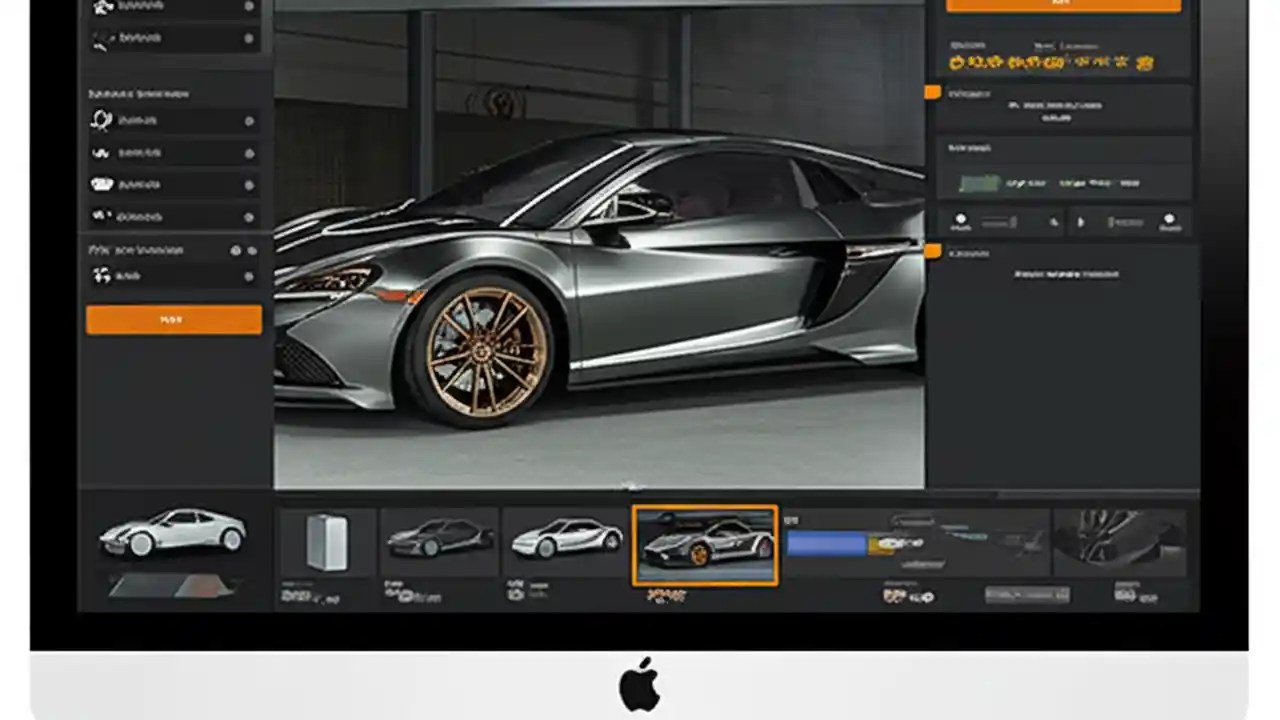
Task: Enable the circular toggle on the wheels row
Action: [248, 120]
